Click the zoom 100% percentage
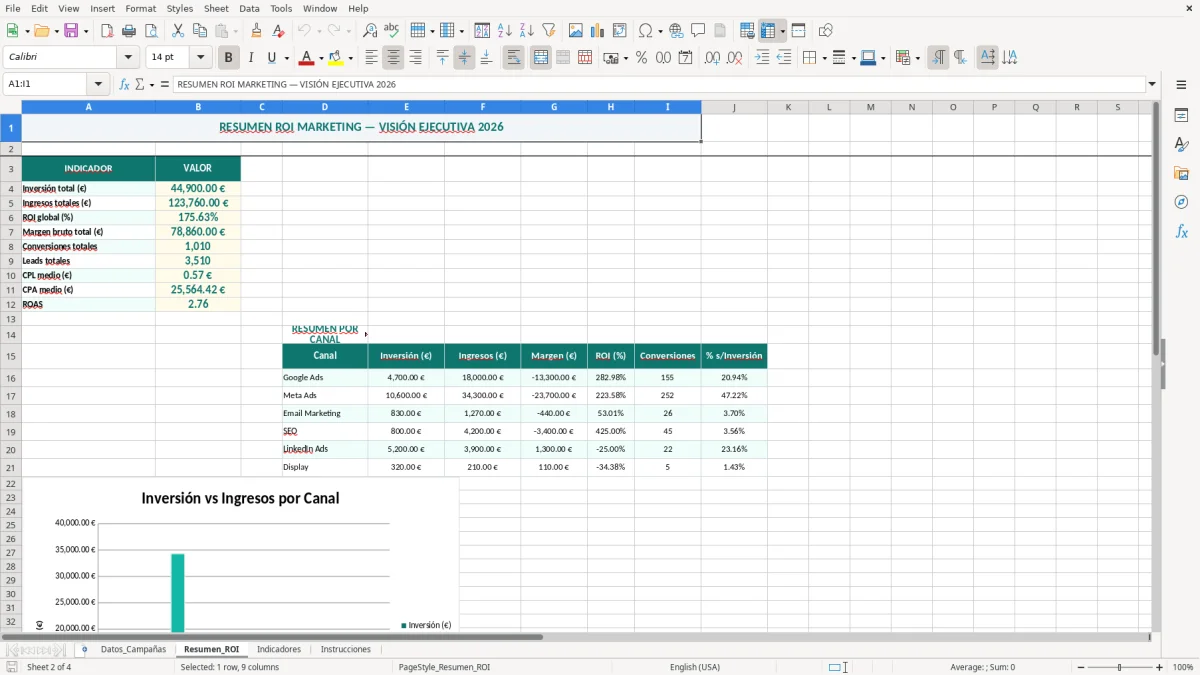1200x675 pixels. click(x=1183, y=667)
